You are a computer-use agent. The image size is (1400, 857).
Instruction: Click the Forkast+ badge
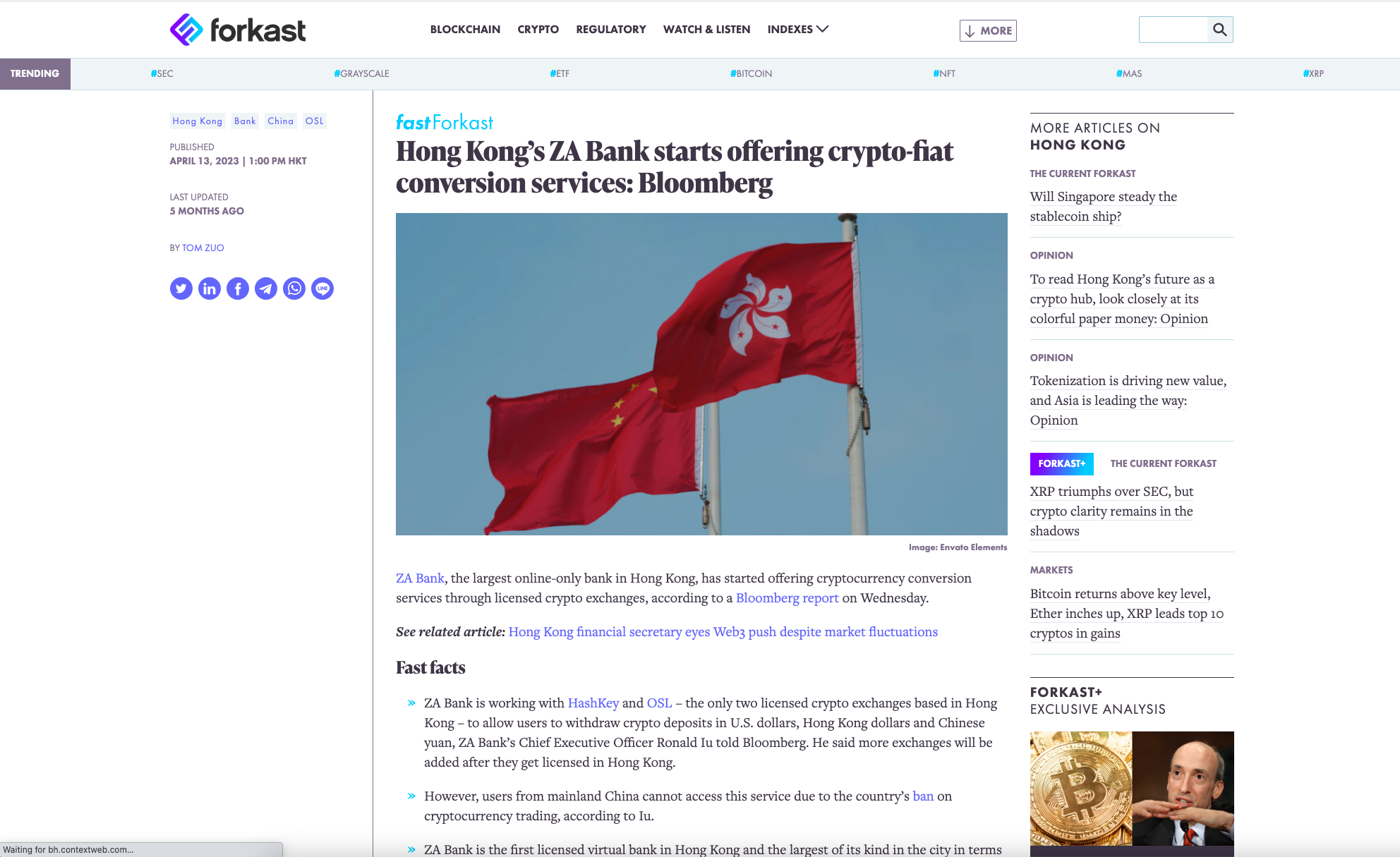click(x=1062, y=463)
